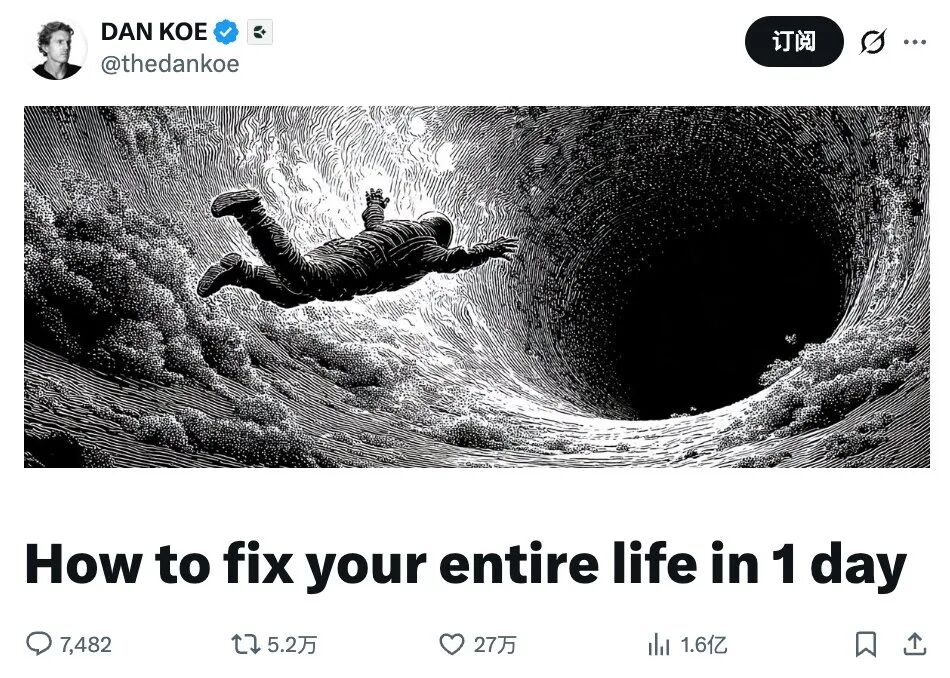
Task: Click the repost arrows icon
Action: (x=245, y=644)
